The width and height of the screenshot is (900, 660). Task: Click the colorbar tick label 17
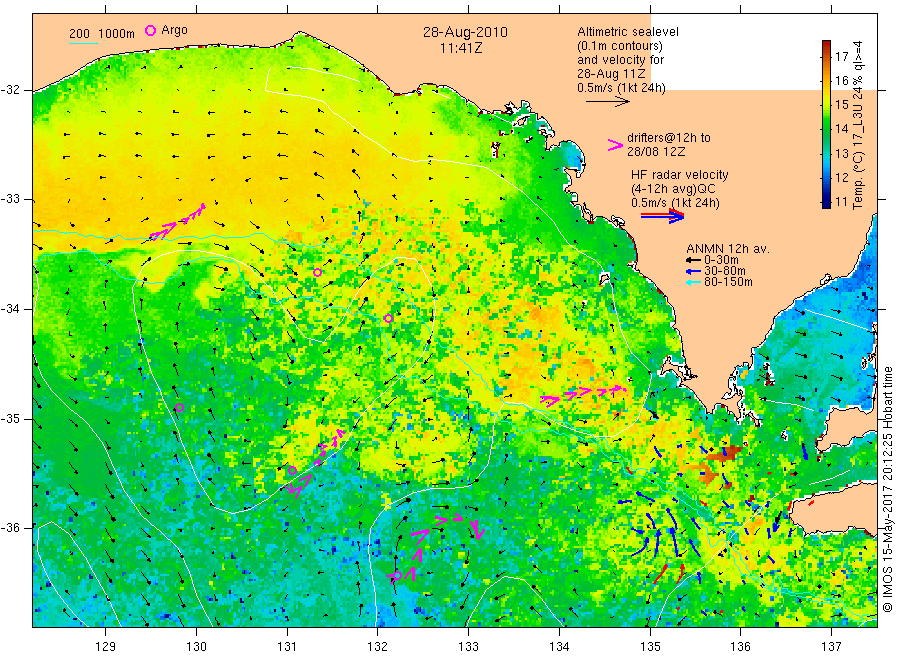point(841,56)
